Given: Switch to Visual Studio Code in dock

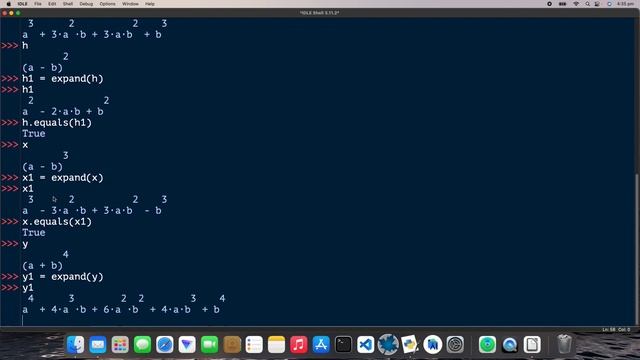Looking at the screenshot, I should pyautogui.click(x=366, y=344).
